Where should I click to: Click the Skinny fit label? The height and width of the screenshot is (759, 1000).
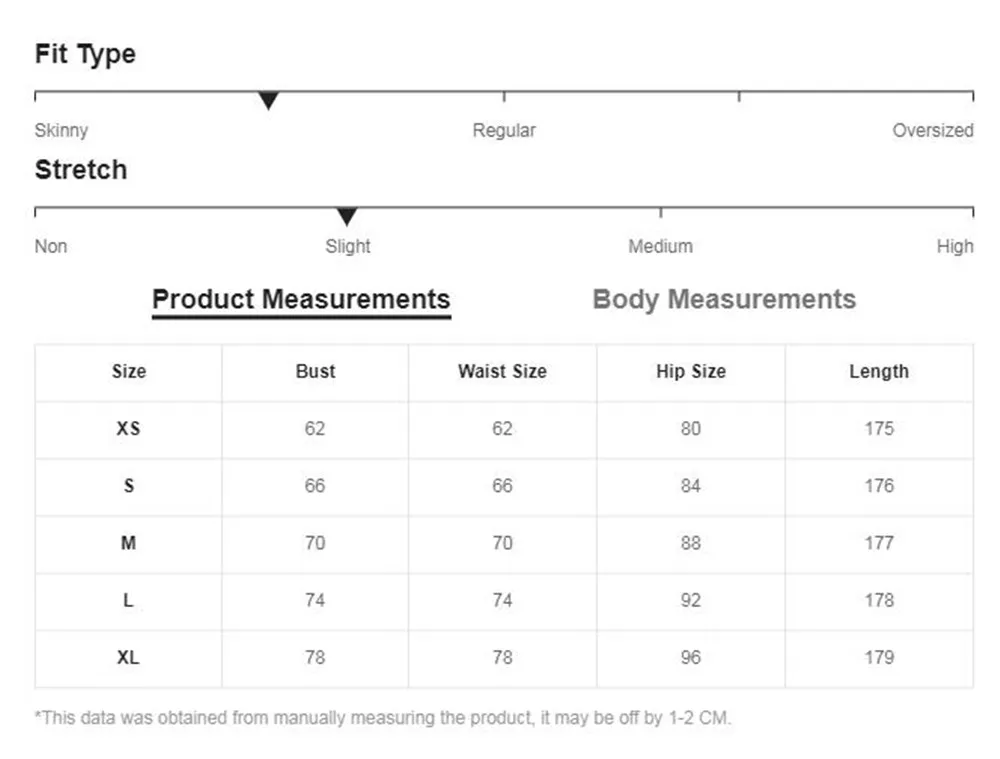click(x=61, y=130)
